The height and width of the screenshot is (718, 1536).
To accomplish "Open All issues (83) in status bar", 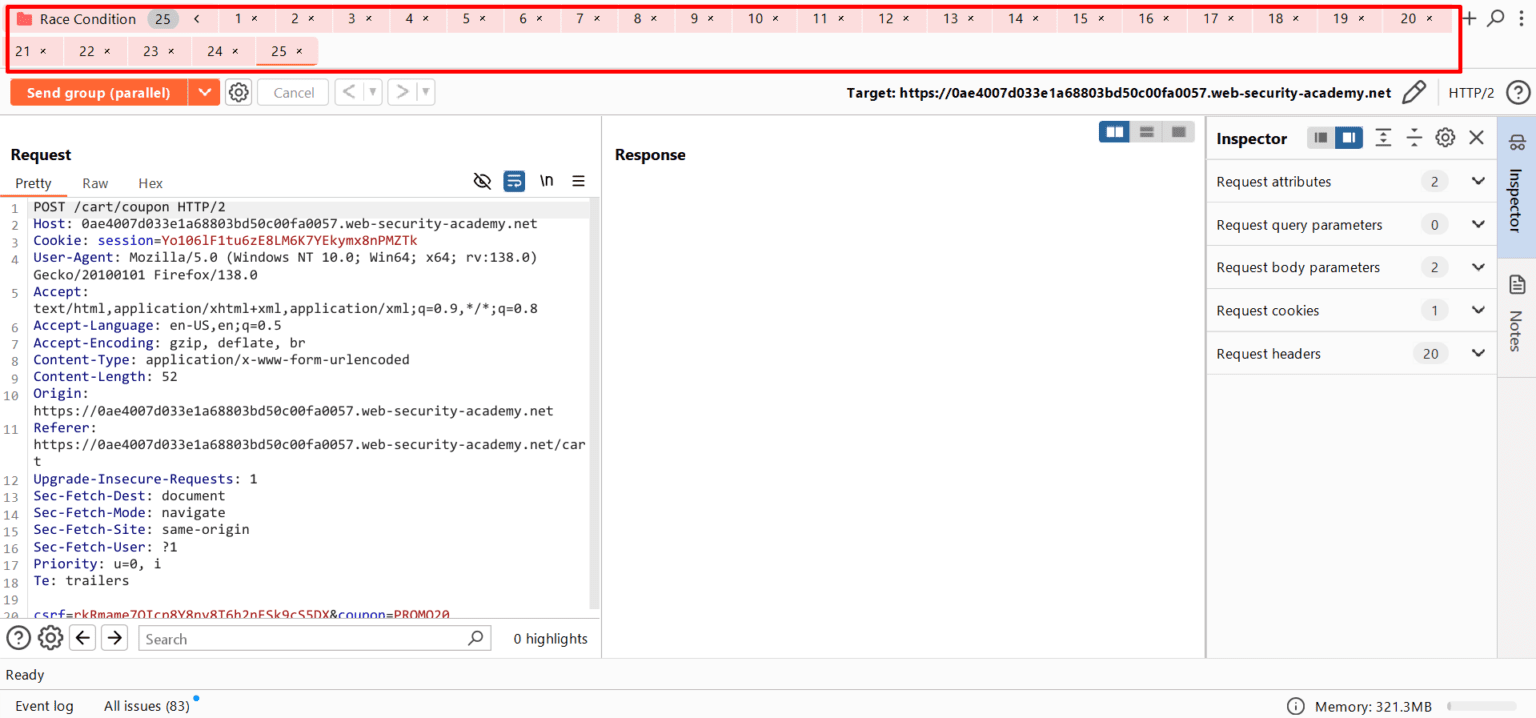I will click(x=146, y=706).
